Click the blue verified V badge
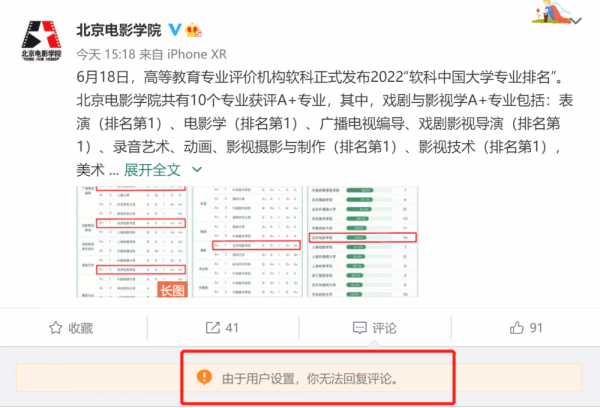Image resolution: width=600 pixels, height=408 pixels. point(175,29)
